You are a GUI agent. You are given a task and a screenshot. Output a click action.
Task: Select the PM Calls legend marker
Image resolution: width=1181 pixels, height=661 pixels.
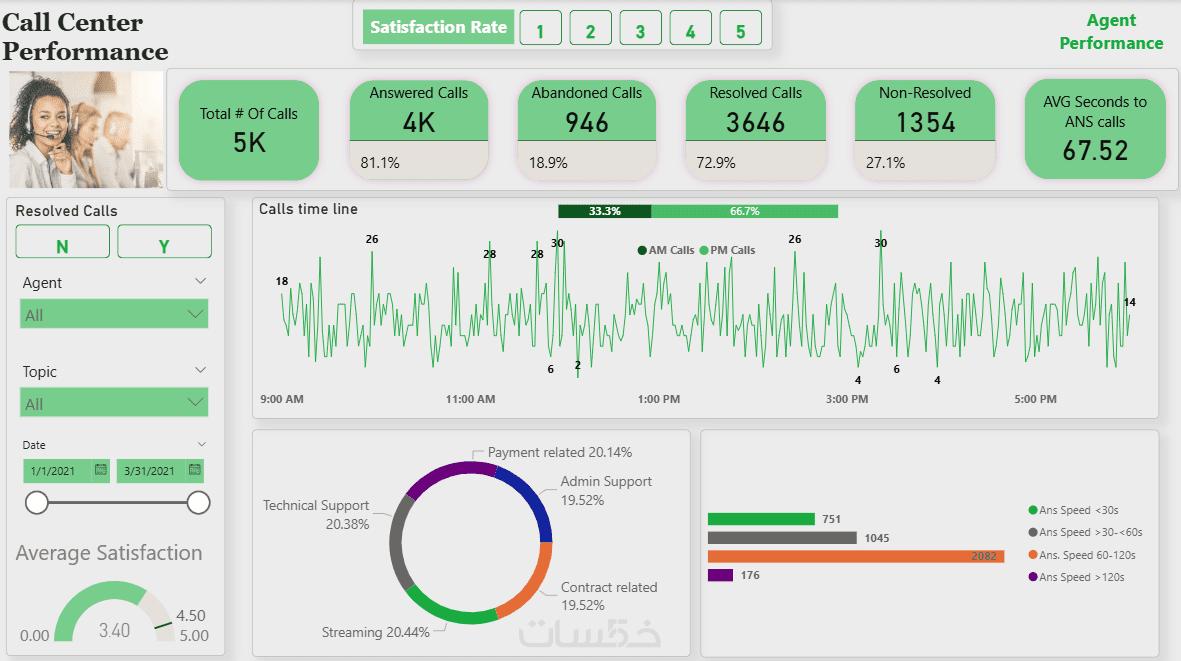pyautogui.click(x=703, y=250)
